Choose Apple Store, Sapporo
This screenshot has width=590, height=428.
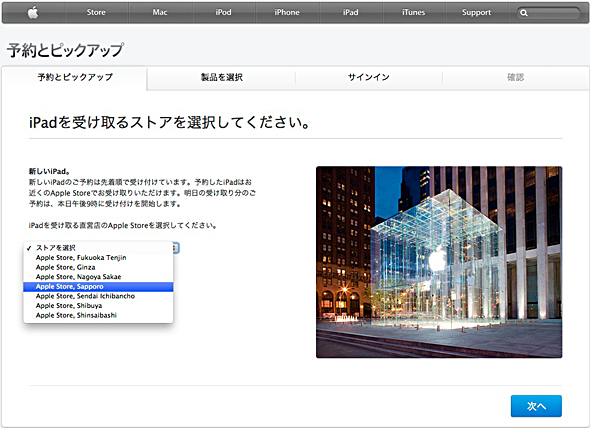[x=98, y=286]
